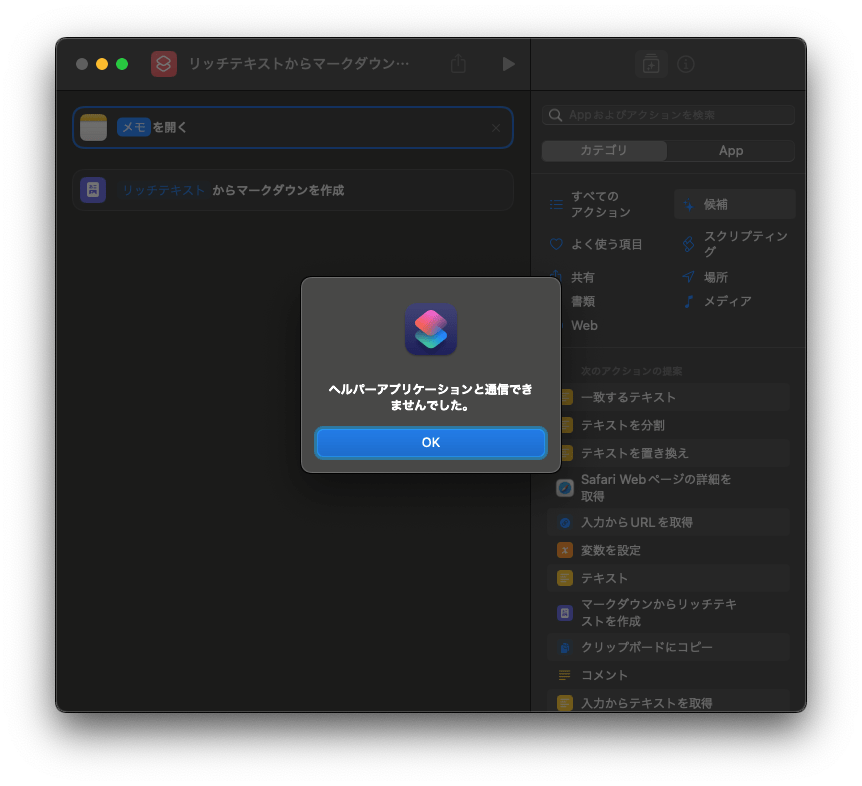Add 入力からテキストを取得 action
862x786 pixels.
point(668,702)
